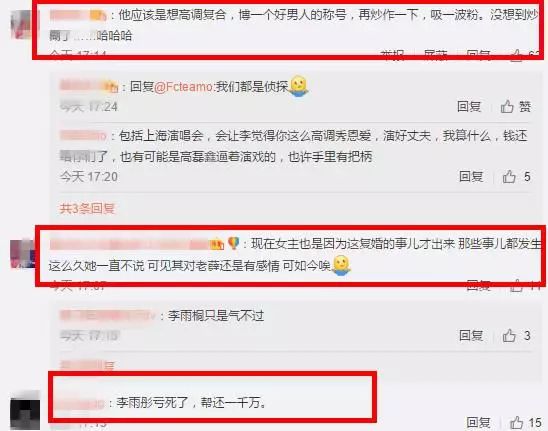Reply to the 17:20 comment about 上海演唱会
548x431 pixels.
(x=471, y=177)
